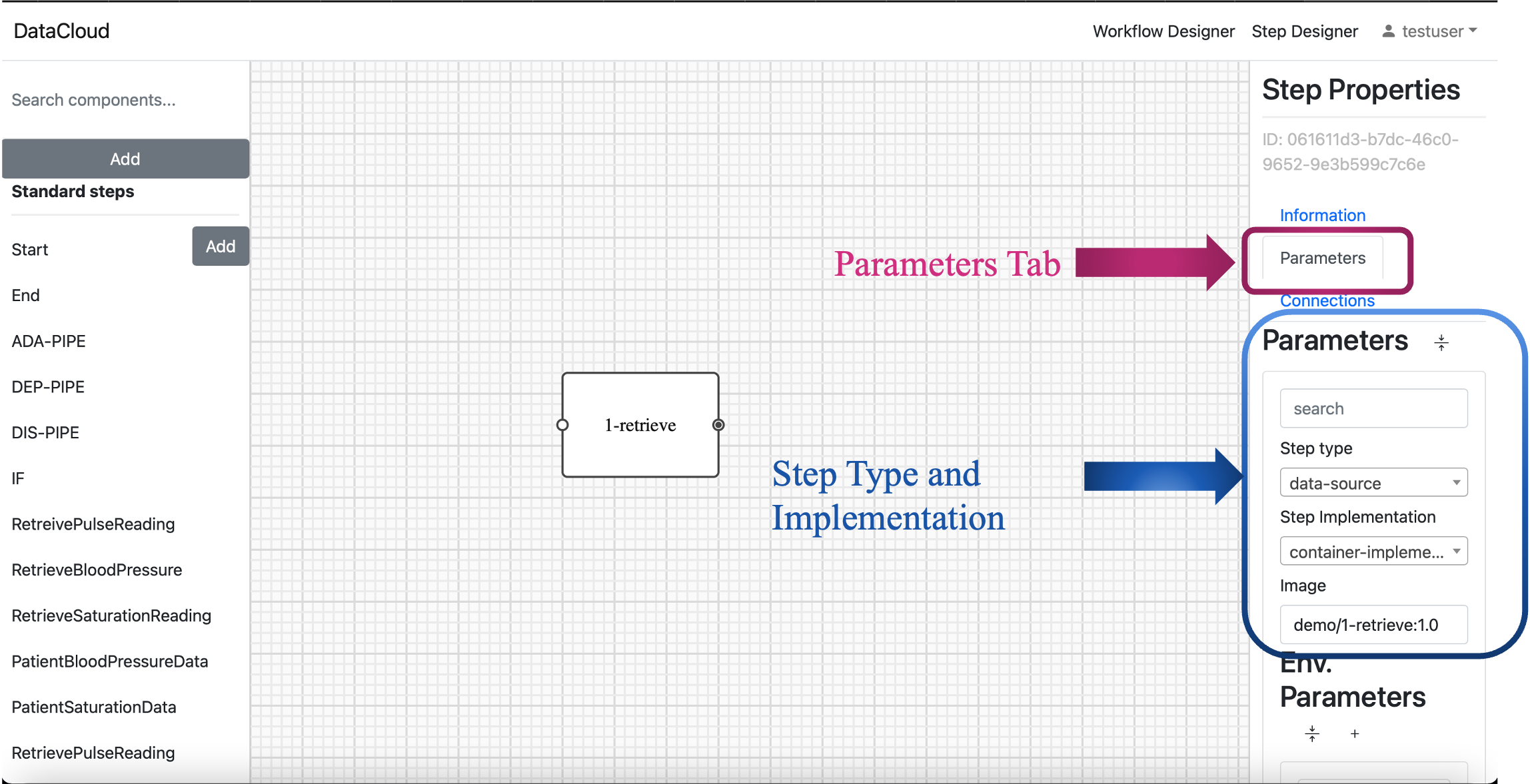Click the testuser profile icon
Viewport: 1530px width, 784px height.
point(1388,31)
